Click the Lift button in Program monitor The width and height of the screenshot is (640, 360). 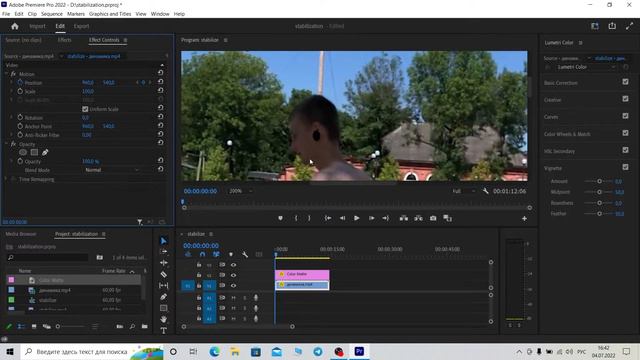coord(404,218)
